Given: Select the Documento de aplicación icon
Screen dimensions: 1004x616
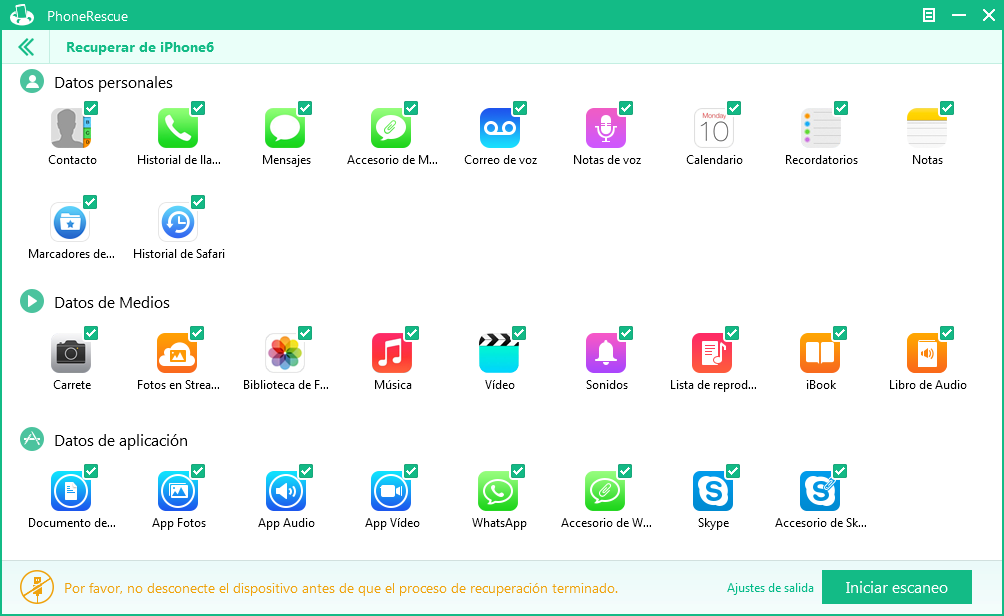Looking at the screenshot, I should click(70, 491).
